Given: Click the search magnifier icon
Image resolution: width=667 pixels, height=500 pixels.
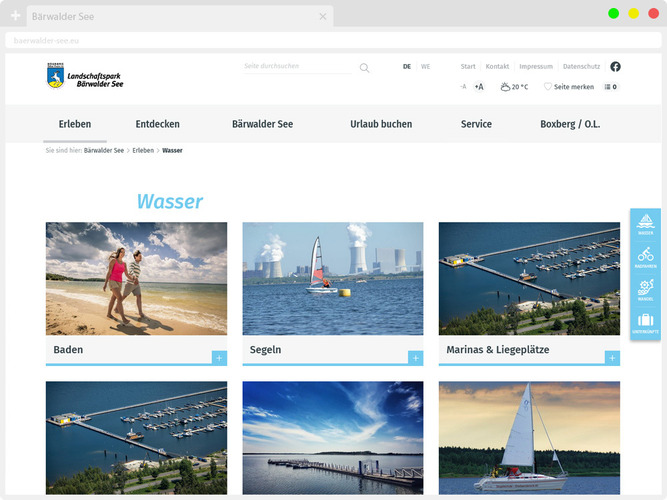Looking at the screenshot, I should (x=365, y=68).
